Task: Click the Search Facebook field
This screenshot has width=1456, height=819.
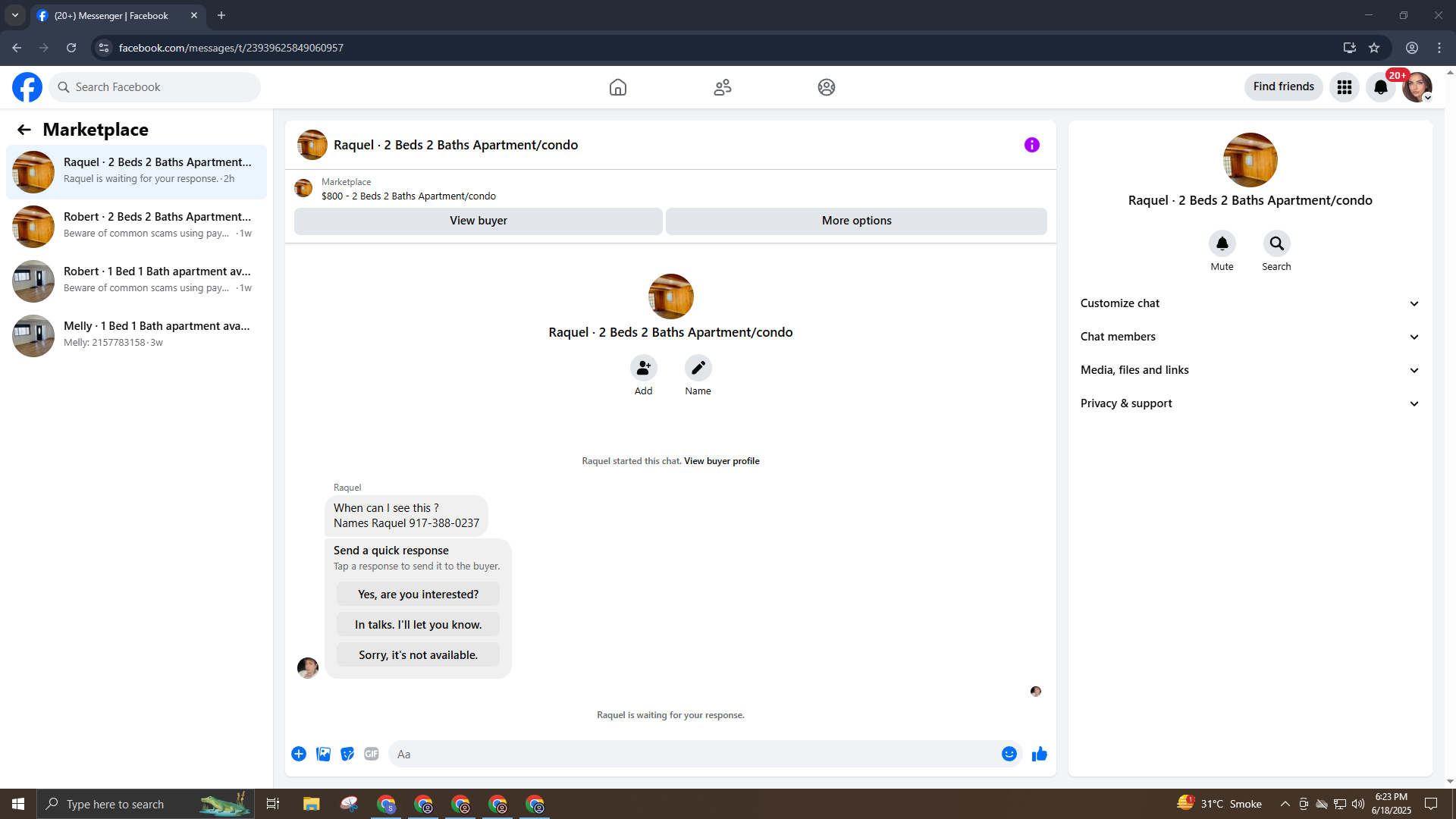Action: tap(155, 87)
